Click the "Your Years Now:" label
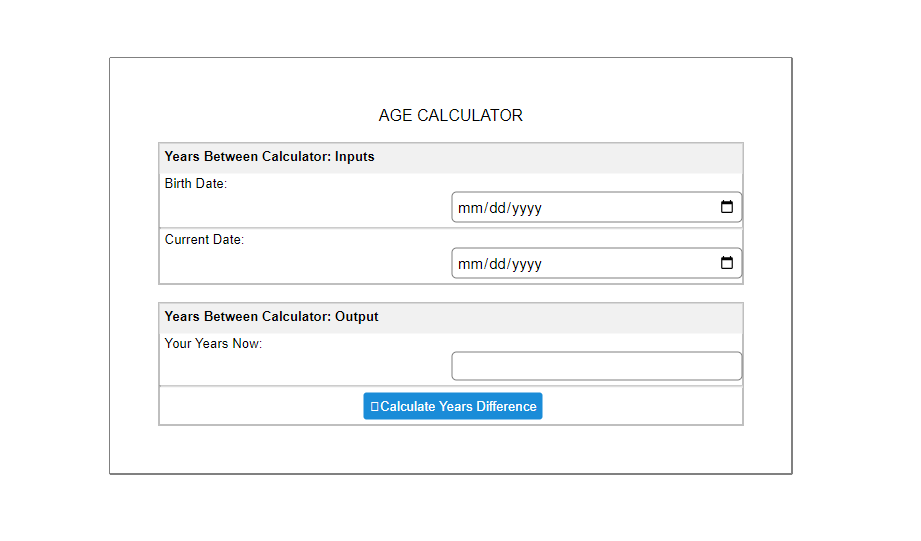 click(213, 344)
